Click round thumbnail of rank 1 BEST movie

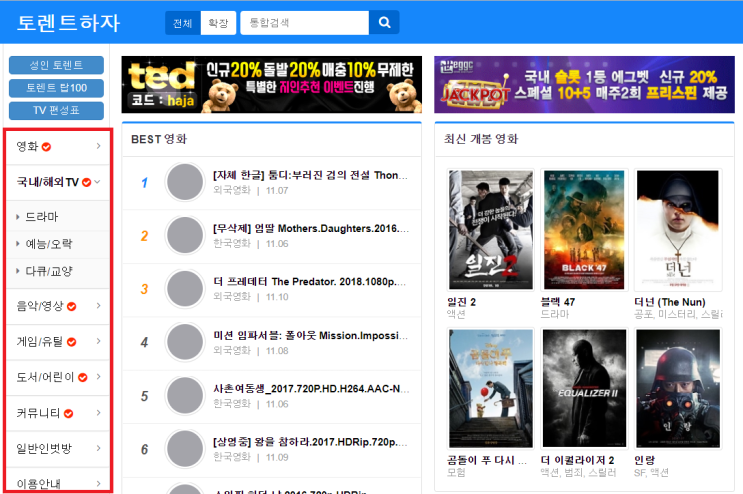click(185, 182)
